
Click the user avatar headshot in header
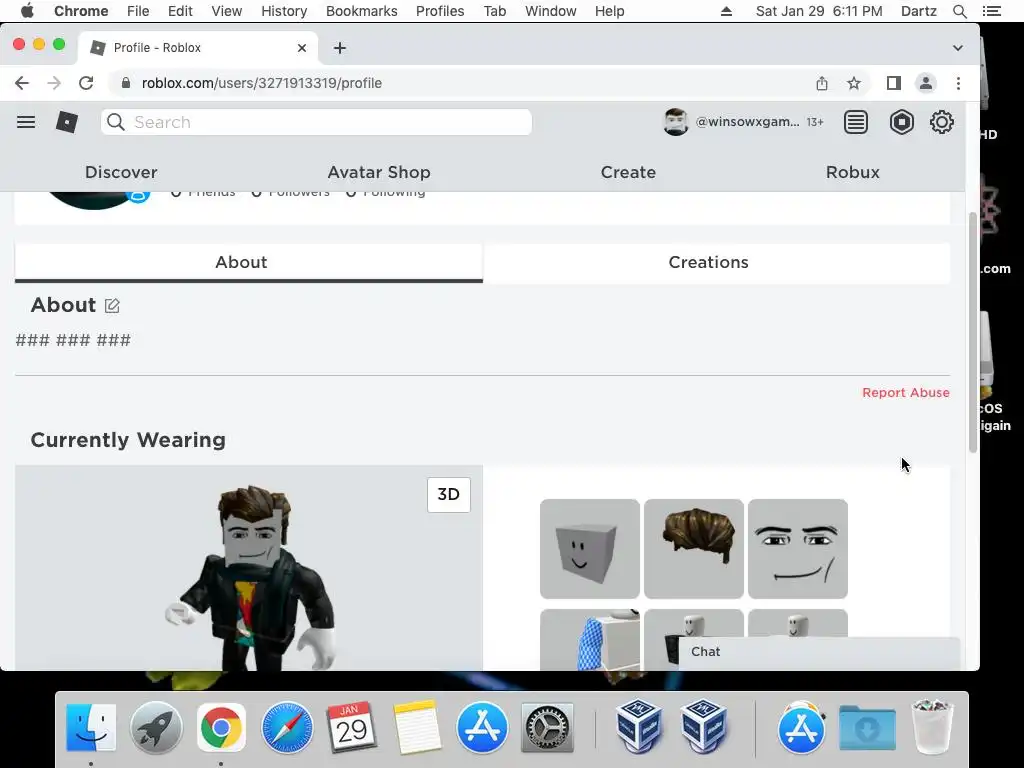[x=676, y=122]
